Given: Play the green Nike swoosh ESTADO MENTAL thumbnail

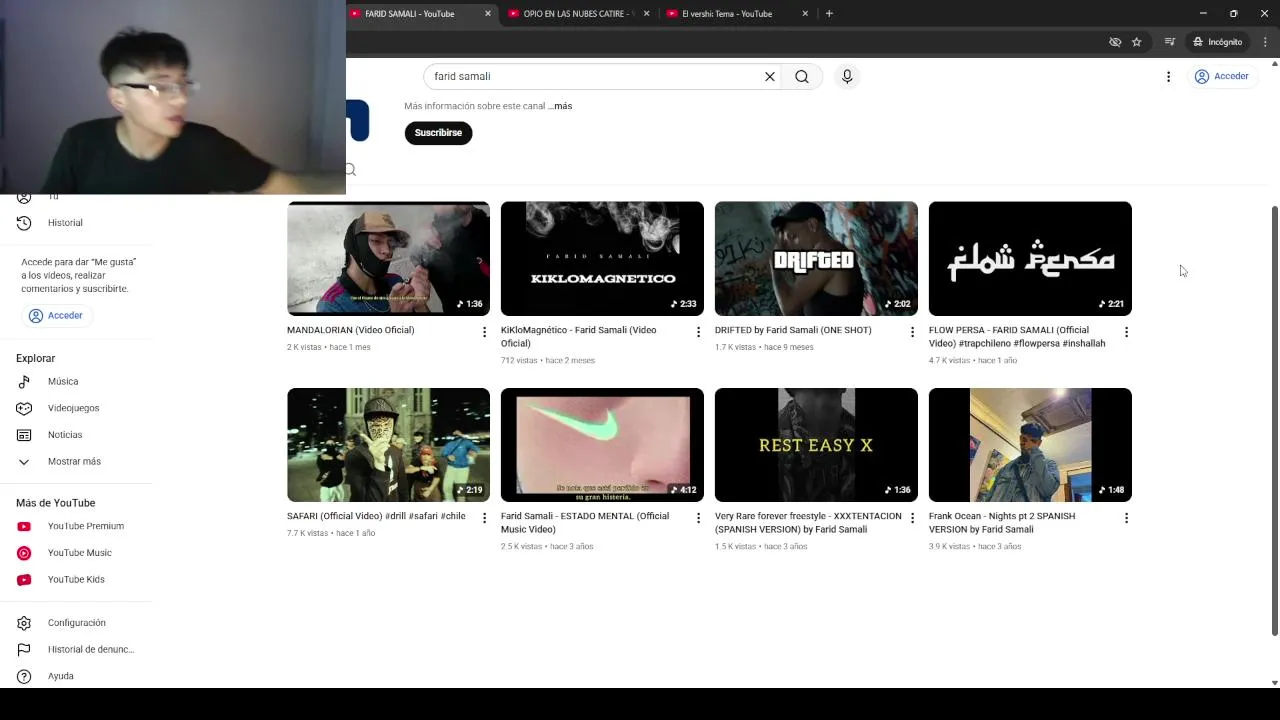Looking at the screenshot, I should [602, 445].
